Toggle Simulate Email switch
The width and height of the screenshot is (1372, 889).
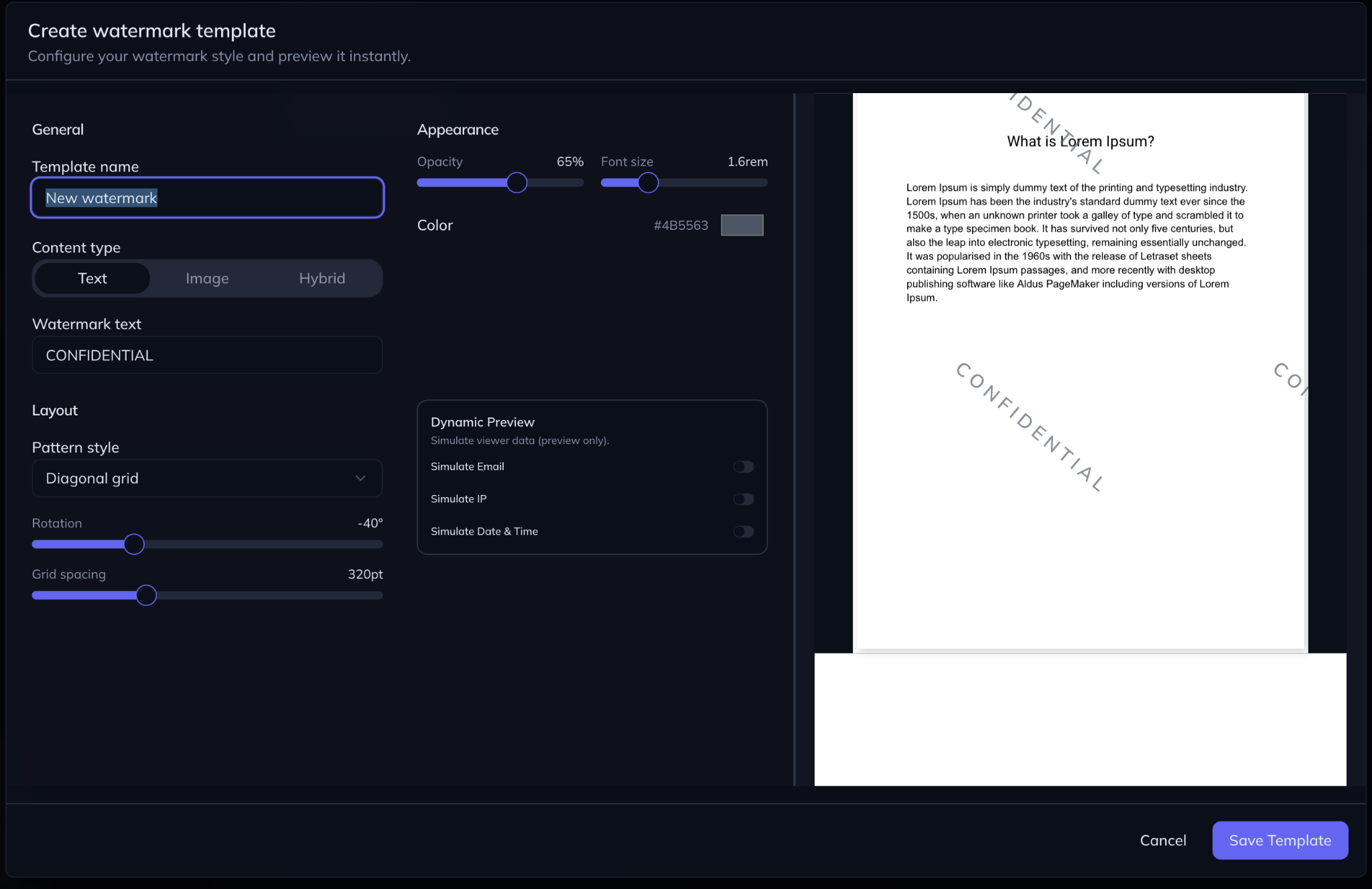tap(743, 467)
